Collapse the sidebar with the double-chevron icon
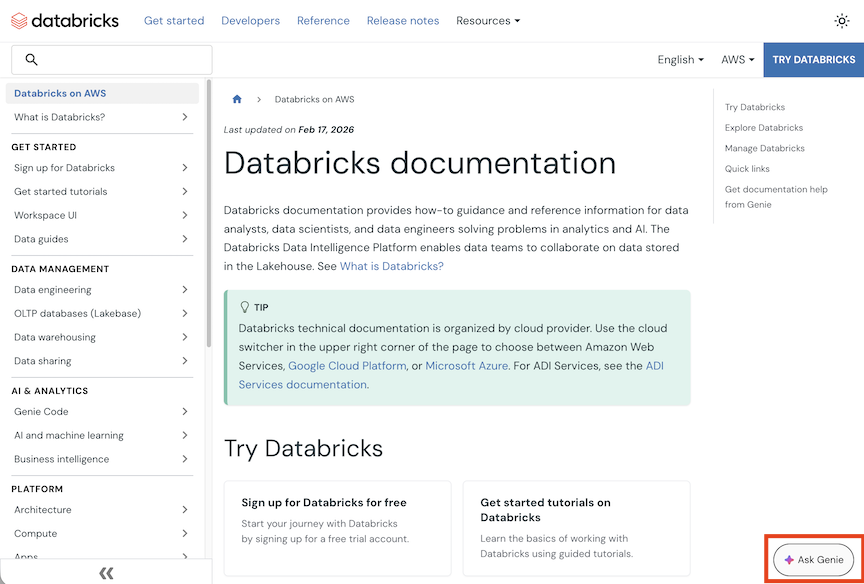This screenshot has height=584, width=864. 106,572
